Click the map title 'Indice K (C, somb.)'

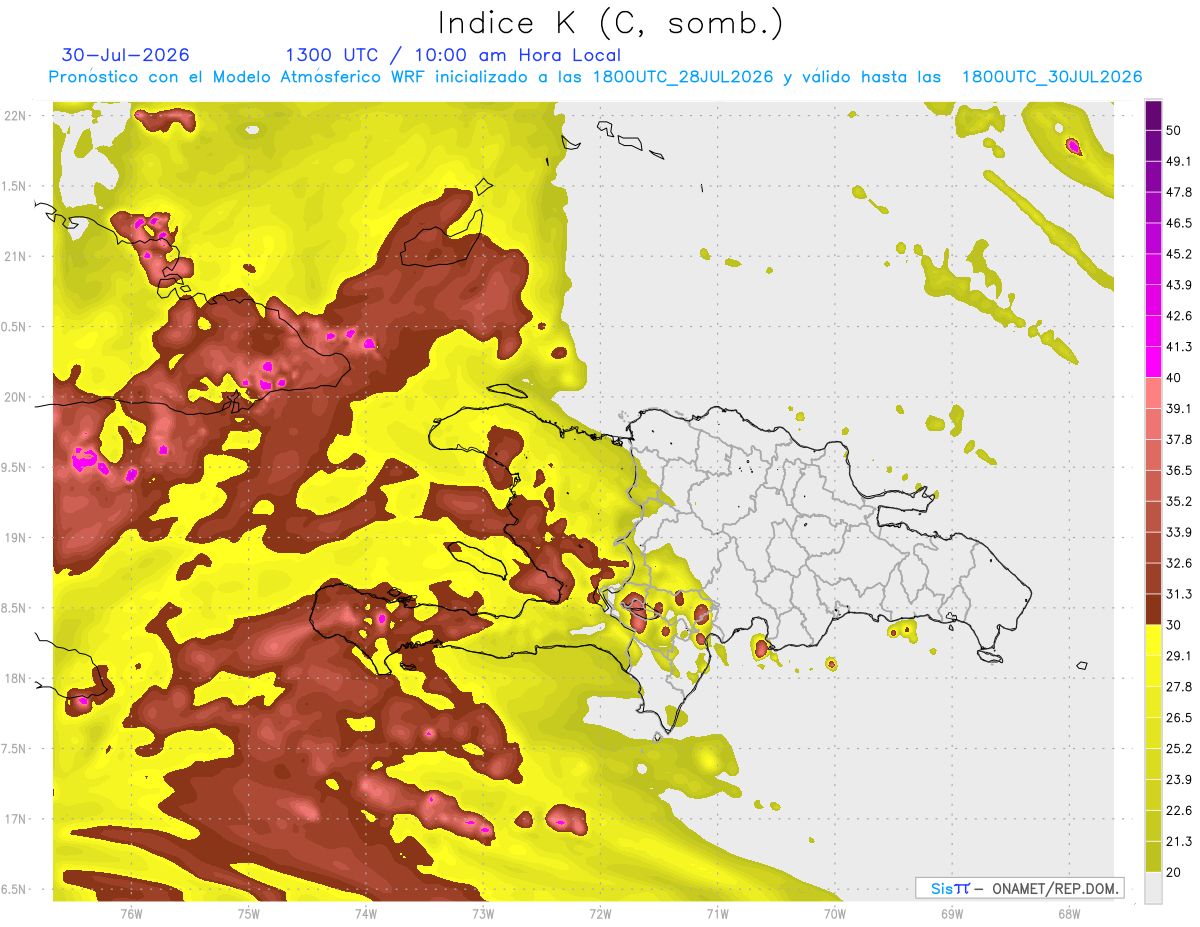pos(611,23)
